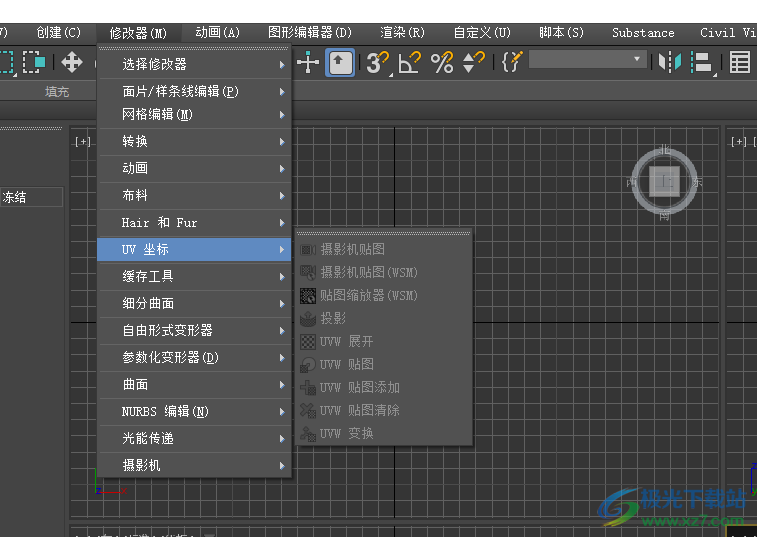The height and width of the screenshot is (537, 757).
Task: Expand the 面片/样条线编辑(P) submenu
Action: [195, 91]
